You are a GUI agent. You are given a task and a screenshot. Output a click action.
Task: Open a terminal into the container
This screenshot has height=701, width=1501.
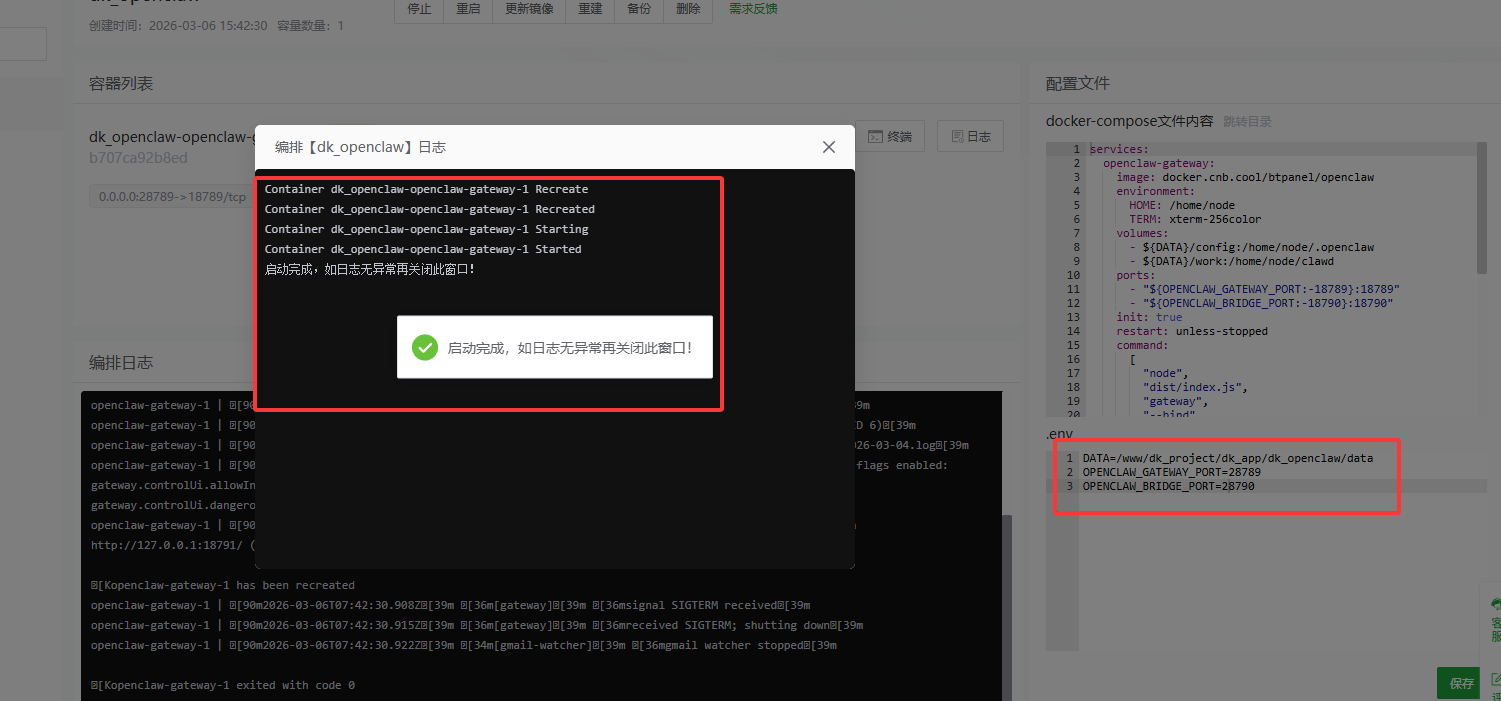(x=890, y=136)
